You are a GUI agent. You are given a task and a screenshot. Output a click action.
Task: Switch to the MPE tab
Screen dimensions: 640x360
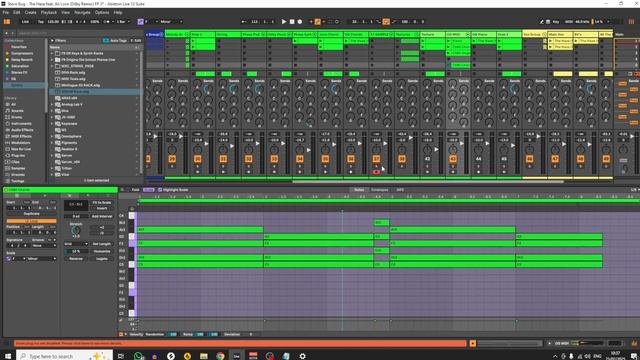(x=400, y=190)
